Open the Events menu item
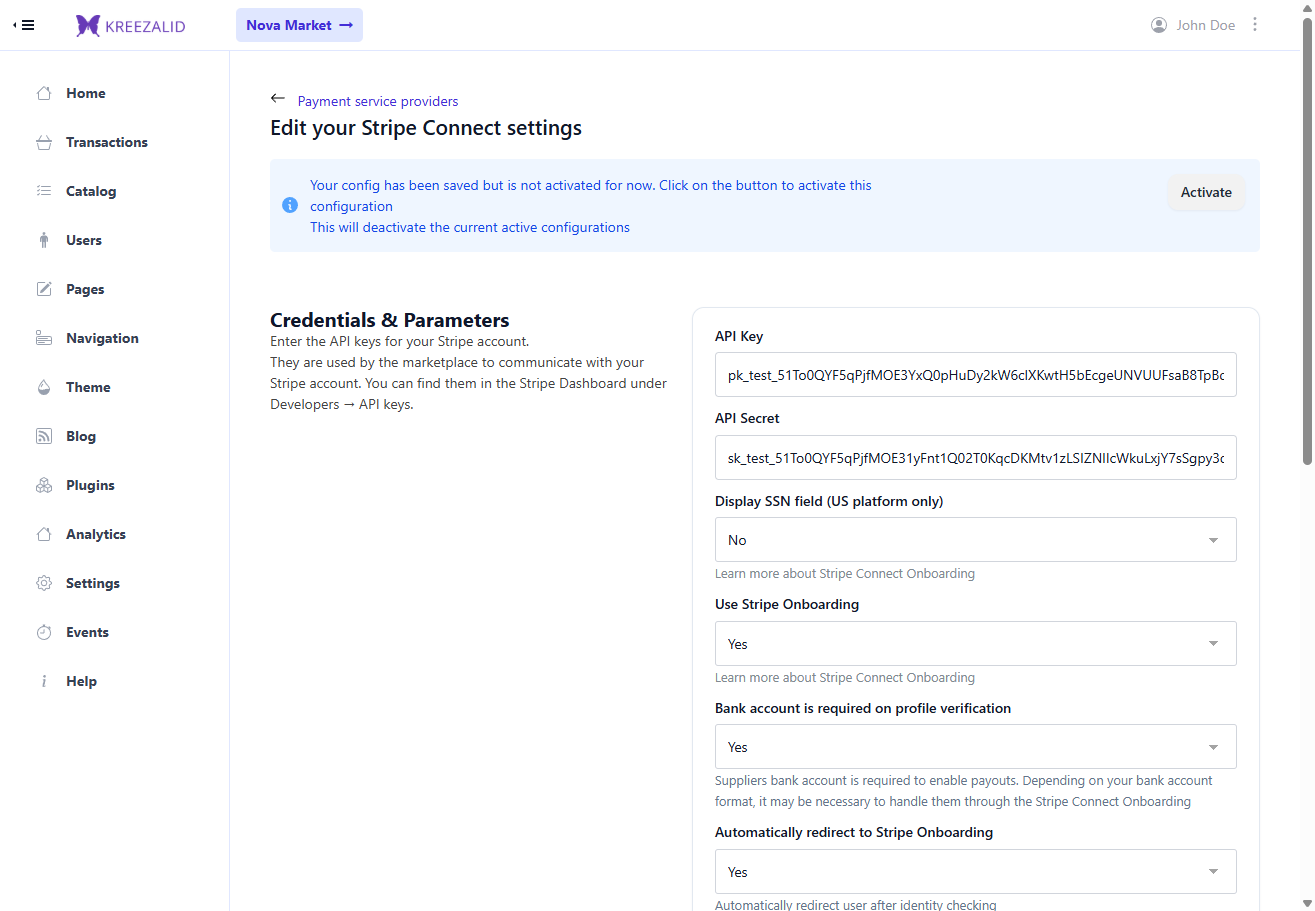Viewport: 1315px width, 911px height. click(x=87, y=632)
